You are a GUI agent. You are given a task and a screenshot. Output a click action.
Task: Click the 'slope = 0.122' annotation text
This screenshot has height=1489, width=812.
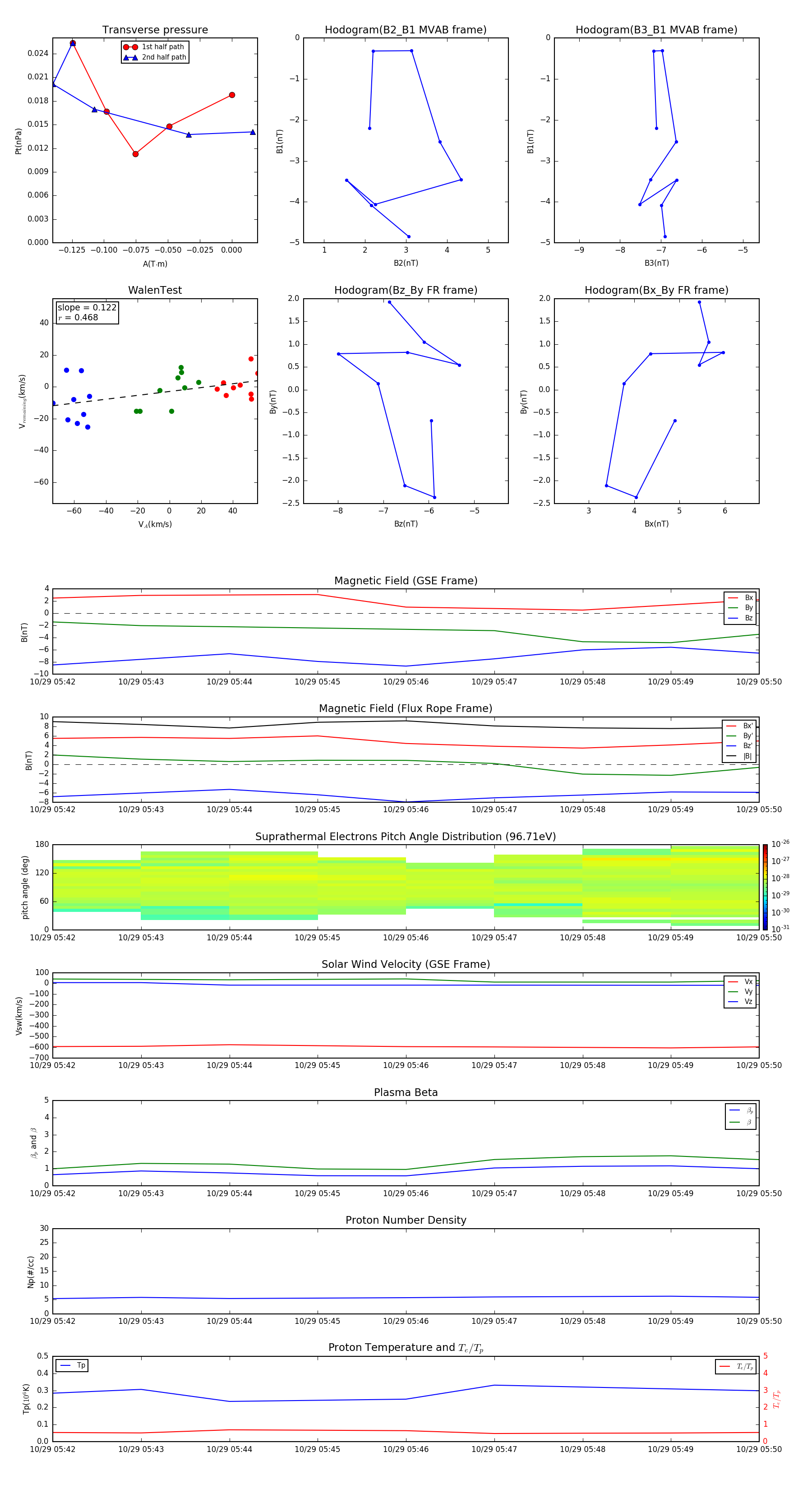(87, 308)
